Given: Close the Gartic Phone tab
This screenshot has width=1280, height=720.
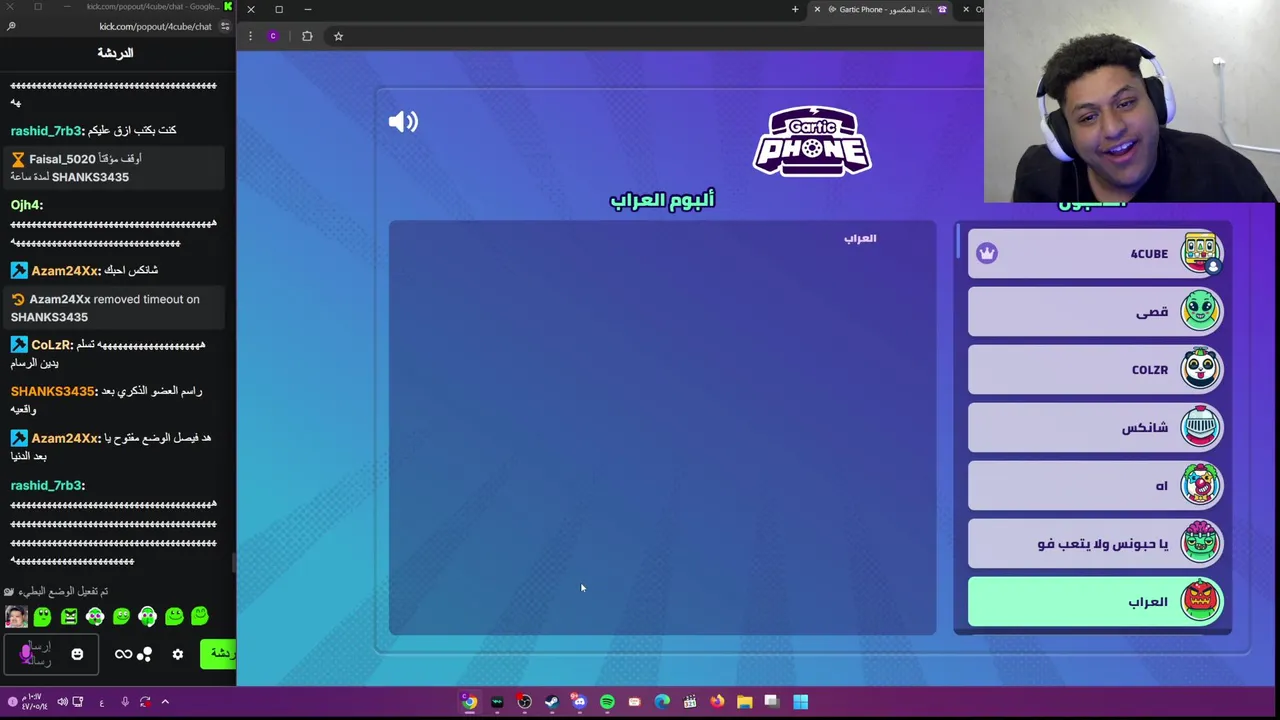Looking at the screenshot, I should tap(817, 9).
